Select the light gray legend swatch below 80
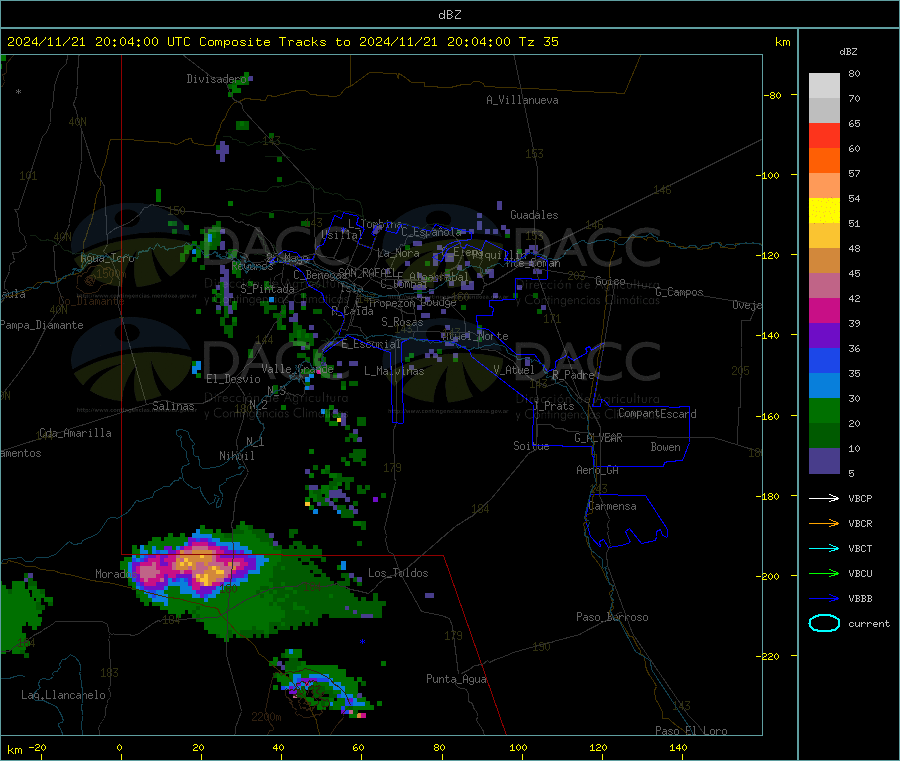This screenshot has height=761, width=900. click(x=824, y=86)
